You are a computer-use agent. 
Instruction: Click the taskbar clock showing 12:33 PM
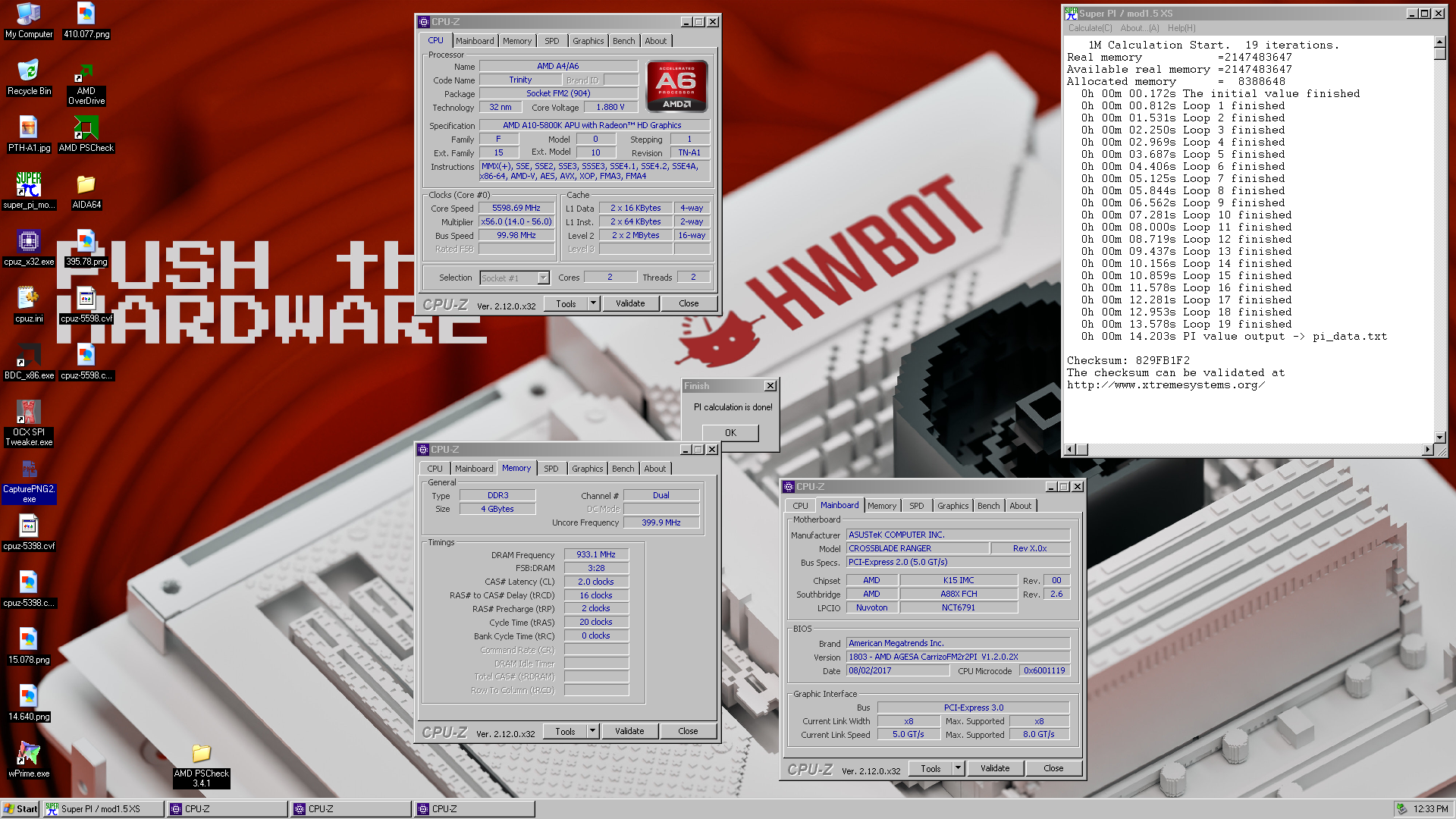(x=1430, y=809)
